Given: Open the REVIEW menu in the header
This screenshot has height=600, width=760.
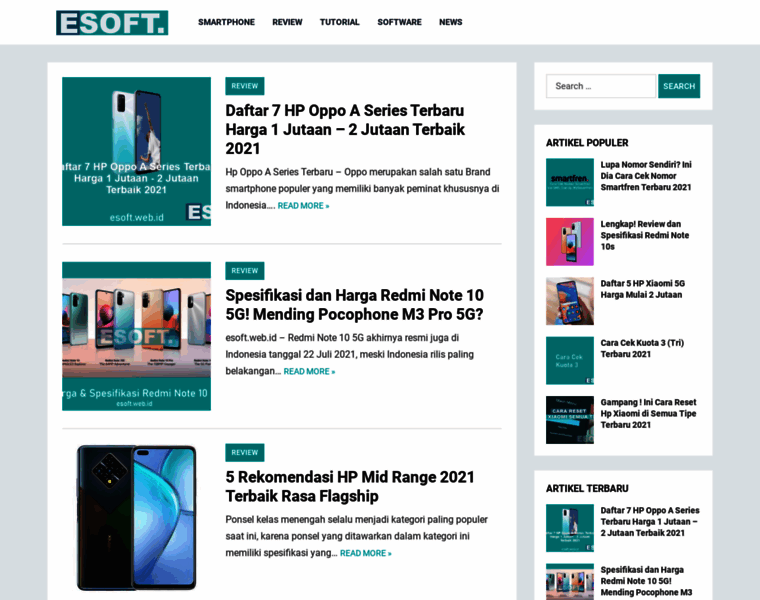Looking at the screenshot, I should click(287, 22).
